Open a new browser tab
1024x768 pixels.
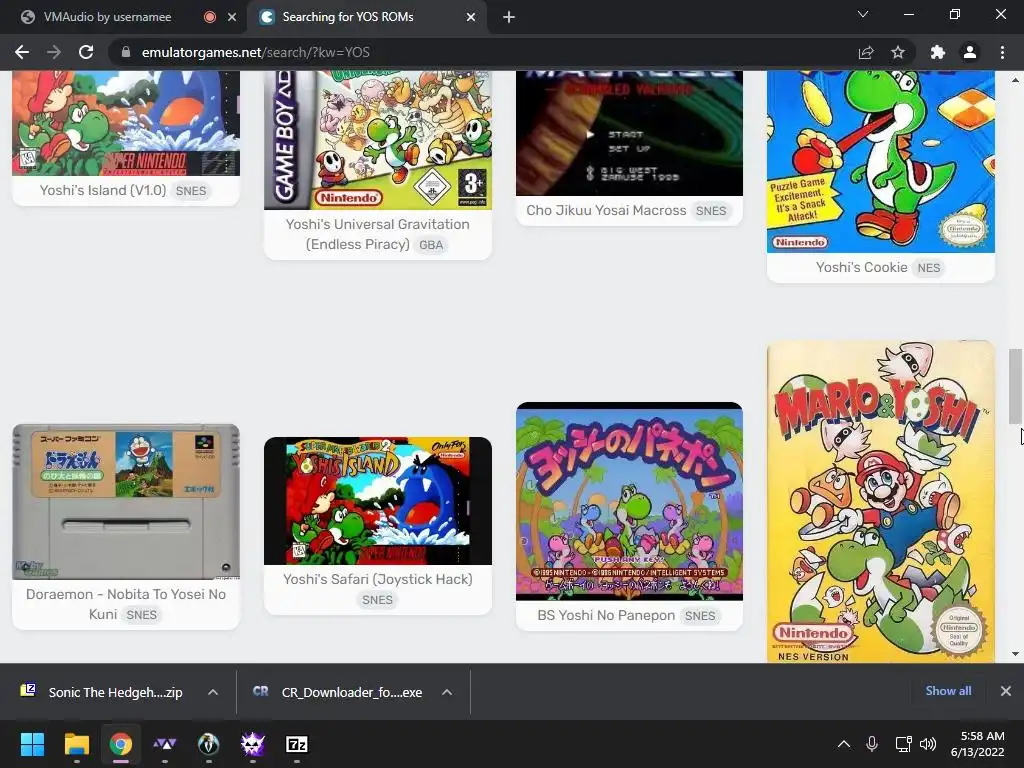click(x=509, y=17)
